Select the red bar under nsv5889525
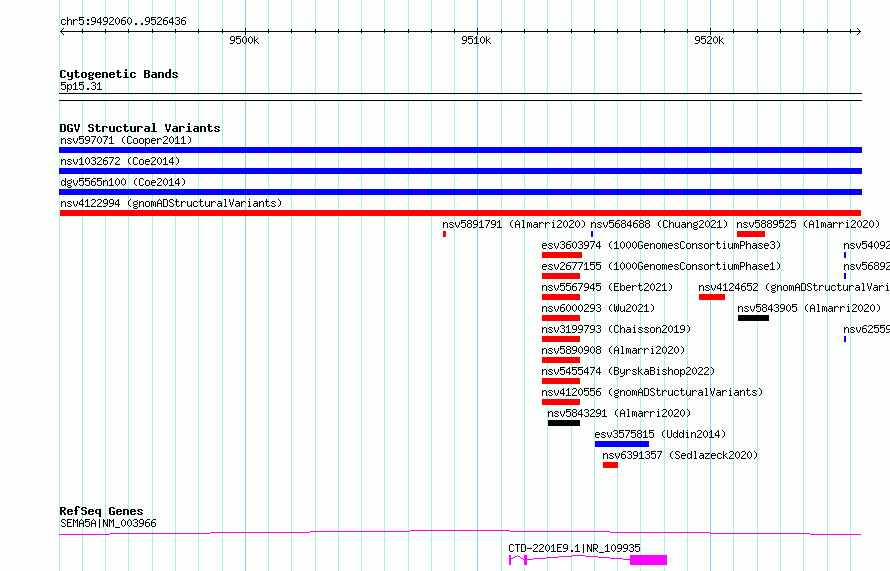Viewport: 890px width, 571px height. pyautogui.click(x=751, y=234)
